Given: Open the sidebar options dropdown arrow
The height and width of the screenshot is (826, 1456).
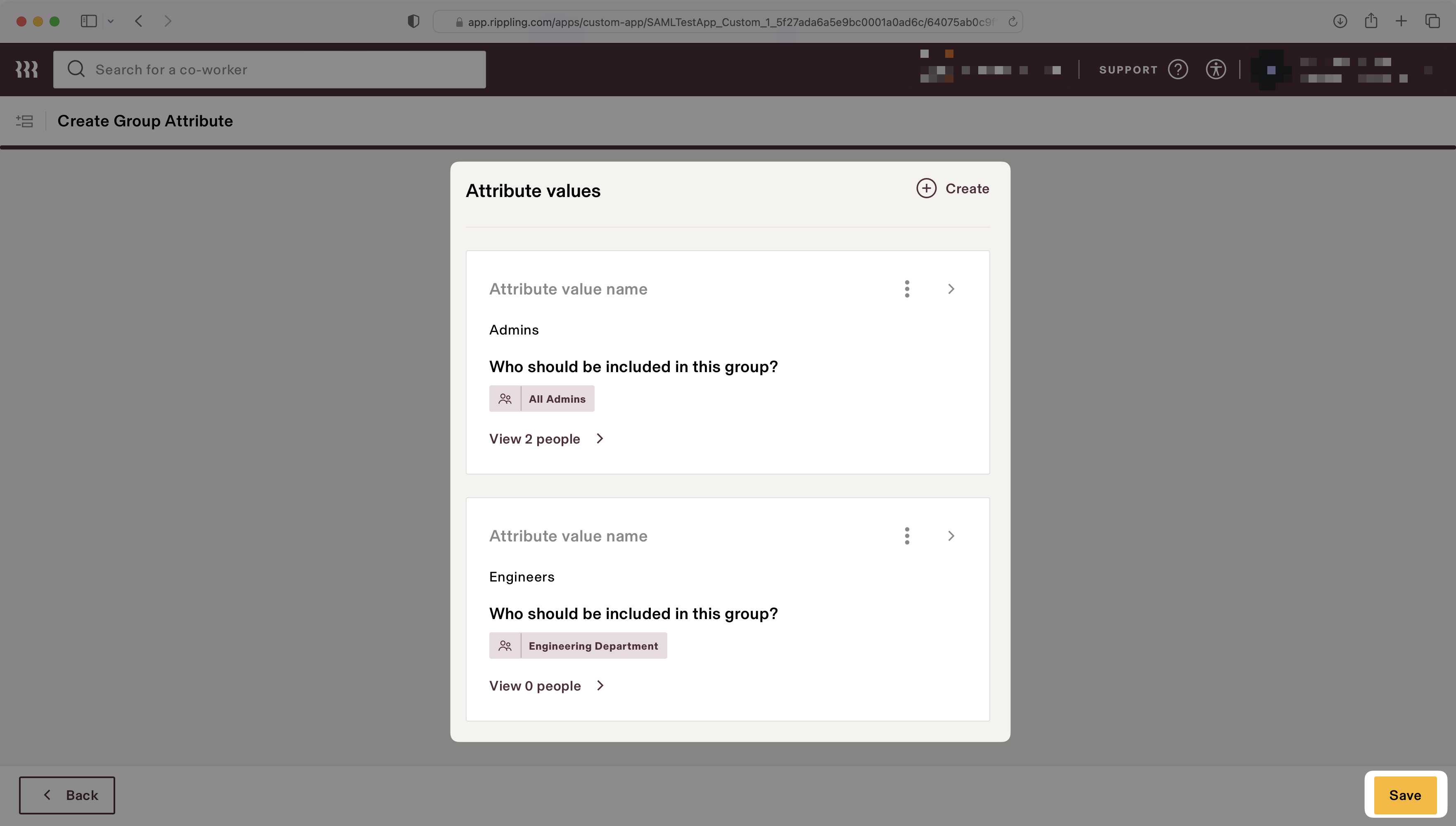Looking at the screenshot, I should point(111,21).
